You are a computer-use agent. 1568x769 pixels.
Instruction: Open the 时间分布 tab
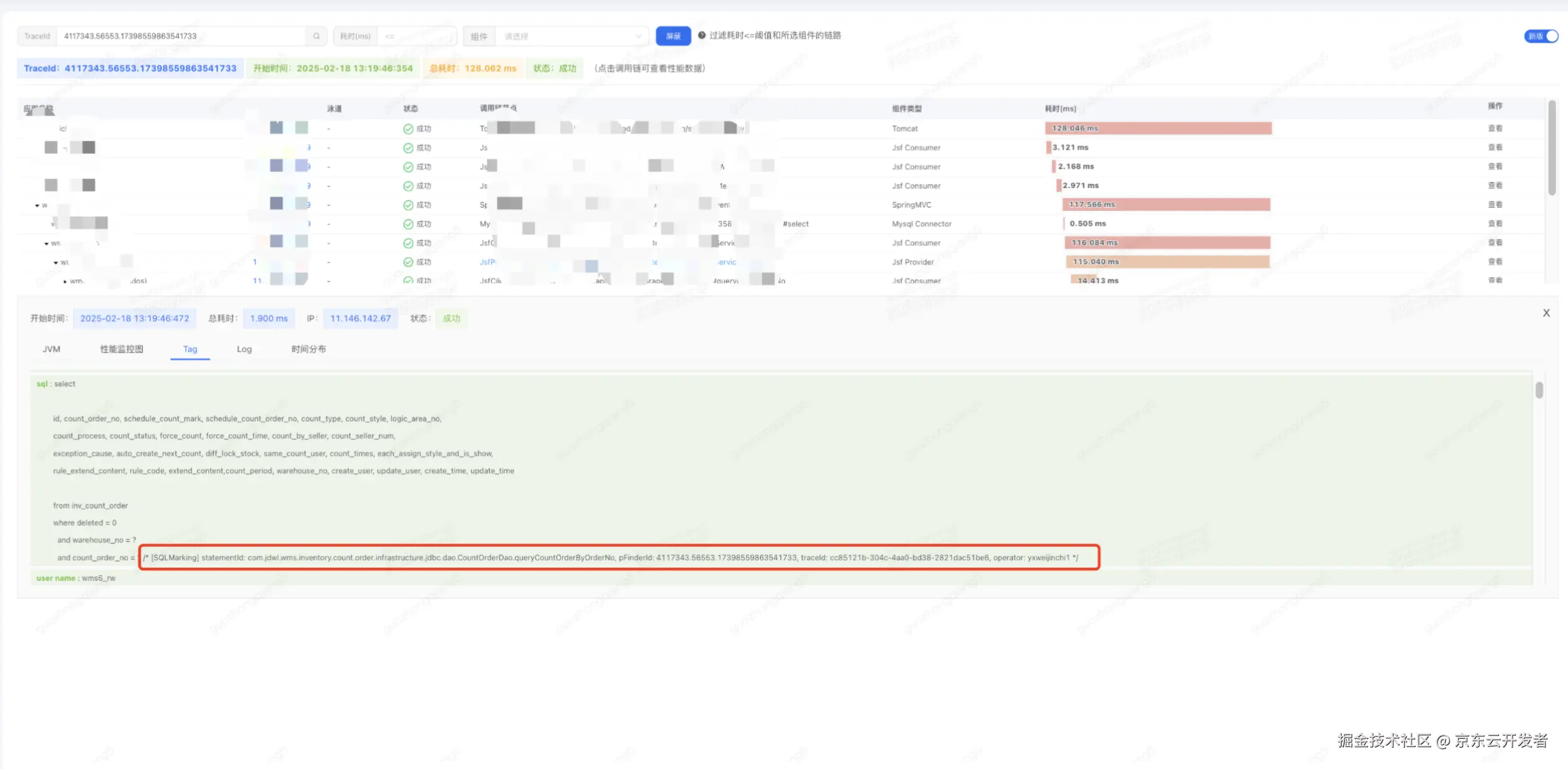coord(308,349)
